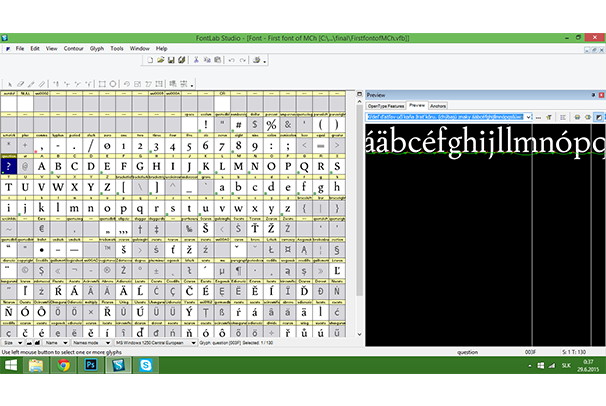Open the Contour menu
This screenshot has height=406, width=606.
pos(73,48)
